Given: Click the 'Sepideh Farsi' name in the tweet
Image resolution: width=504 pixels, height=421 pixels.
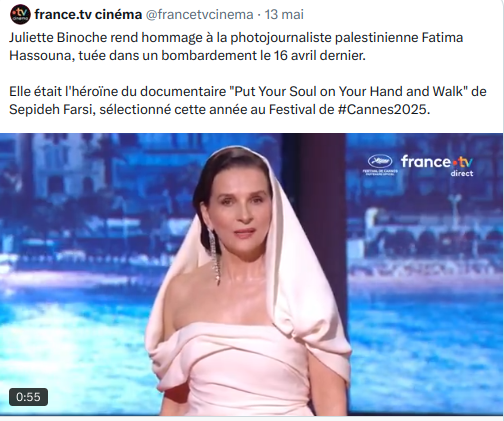Looking at the screenshot, I should (50, 109).
